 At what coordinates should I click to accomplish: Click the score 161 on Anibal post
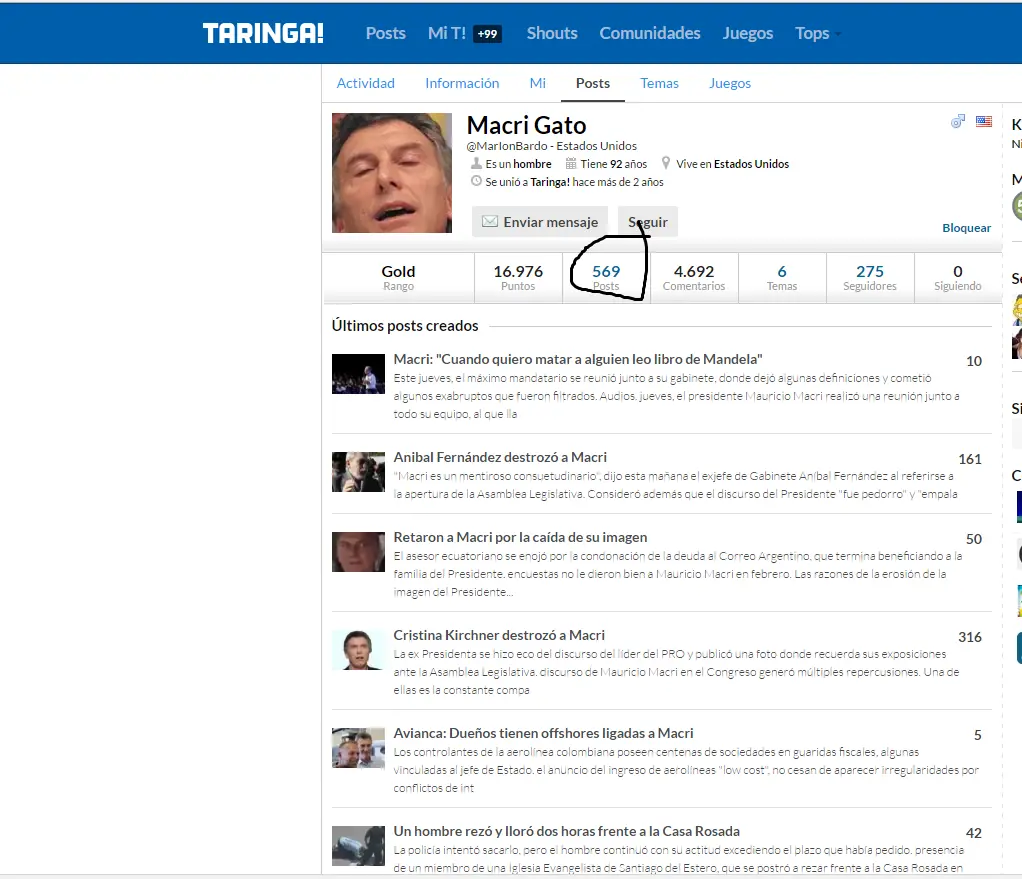tap(970, 459)
